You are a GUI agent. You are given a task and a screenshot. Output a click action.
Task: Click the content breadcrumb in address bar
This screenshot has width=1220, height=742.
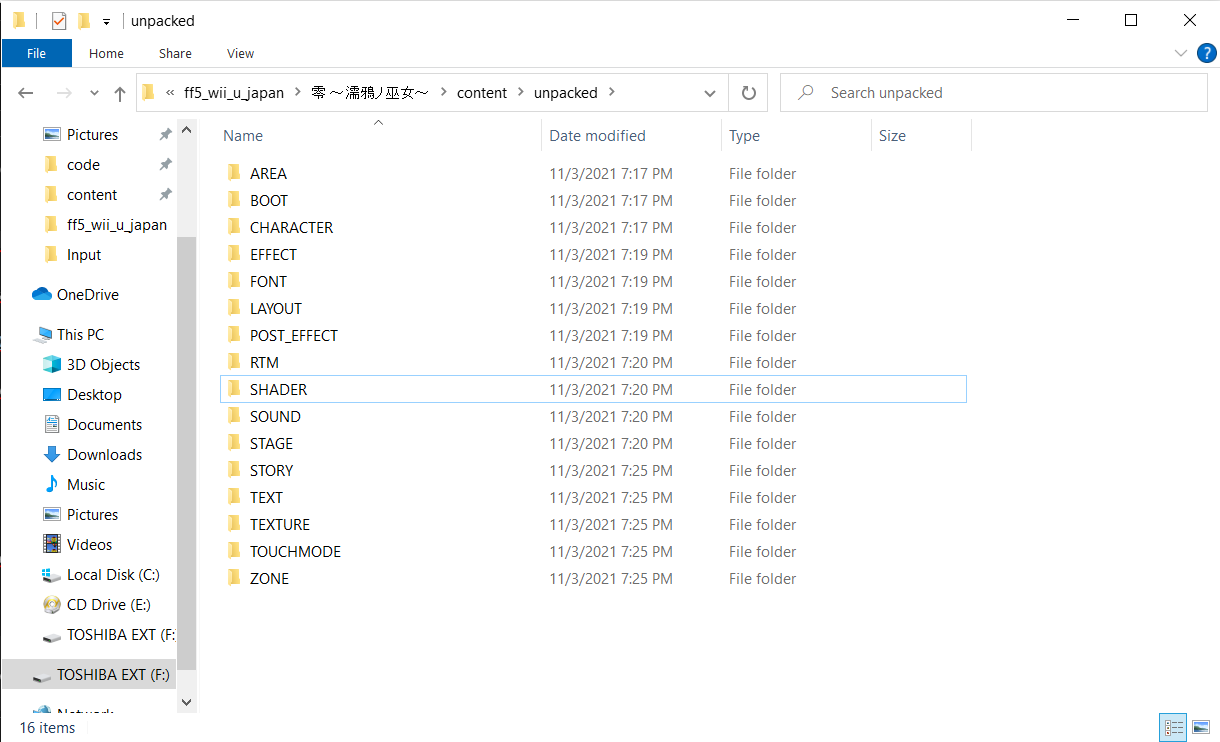pos(482,92)
